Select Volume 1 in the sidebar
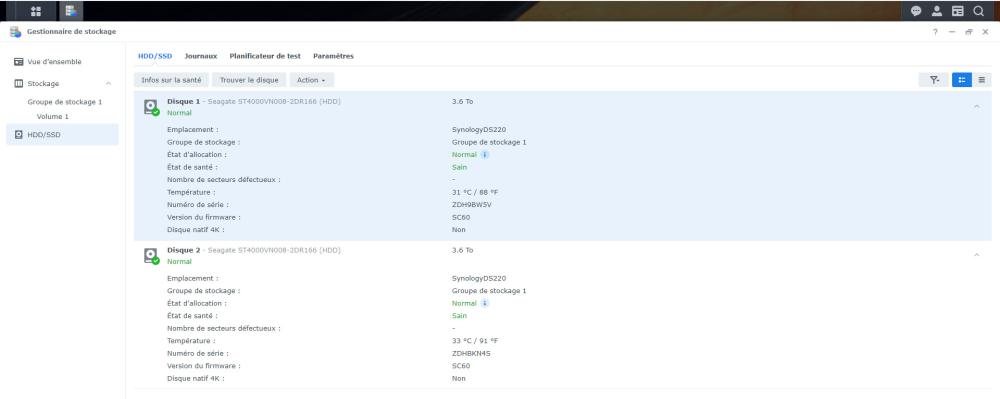1000x399 pixels. pyautogui.click(x=52, y=117)
